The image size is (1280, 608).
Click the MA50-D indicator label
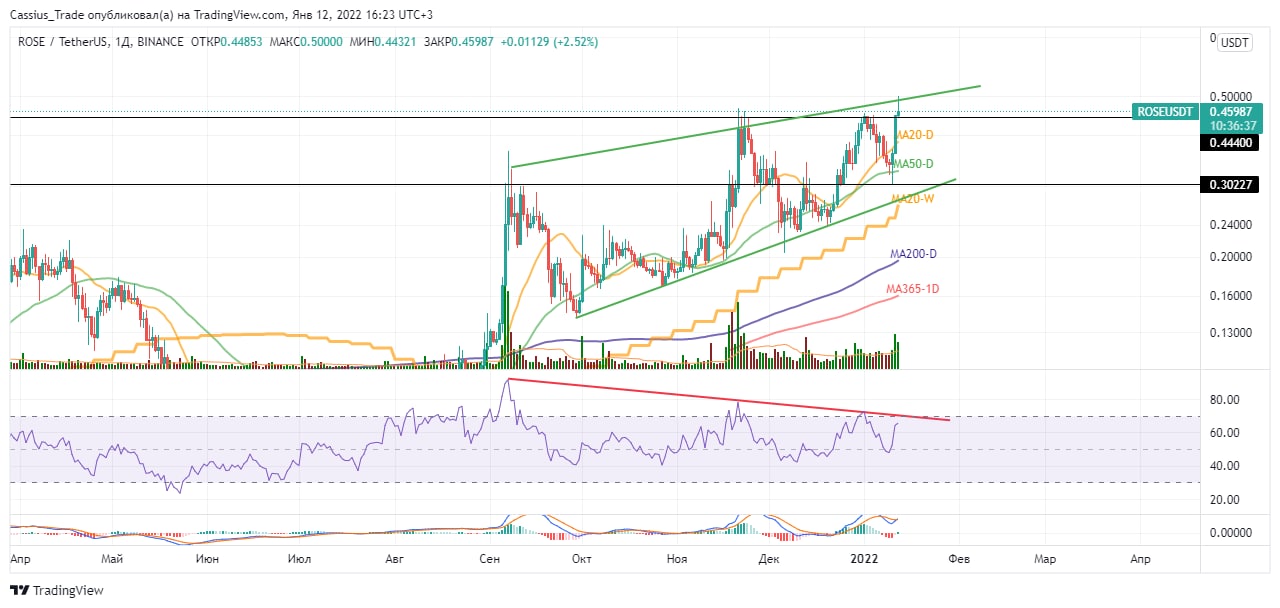913,164
